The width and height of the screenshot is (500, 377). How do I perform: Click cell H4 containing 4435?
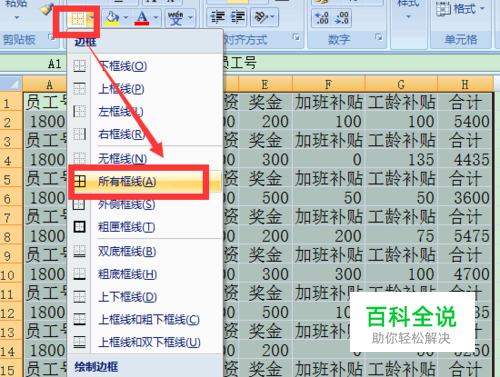(465, 160)
